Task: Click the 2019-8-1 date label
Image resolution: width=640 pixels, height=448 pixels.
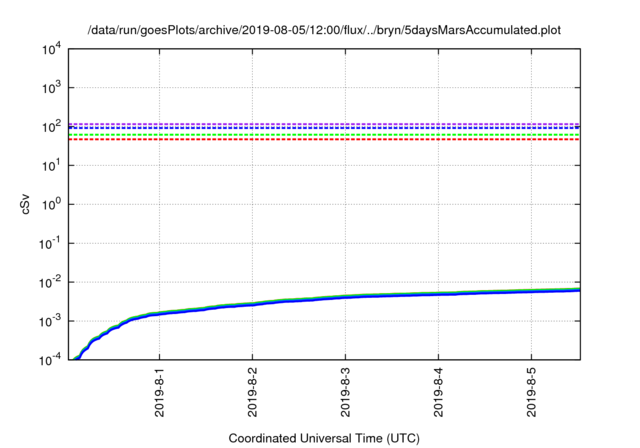Action: click(x=160, y=392)
